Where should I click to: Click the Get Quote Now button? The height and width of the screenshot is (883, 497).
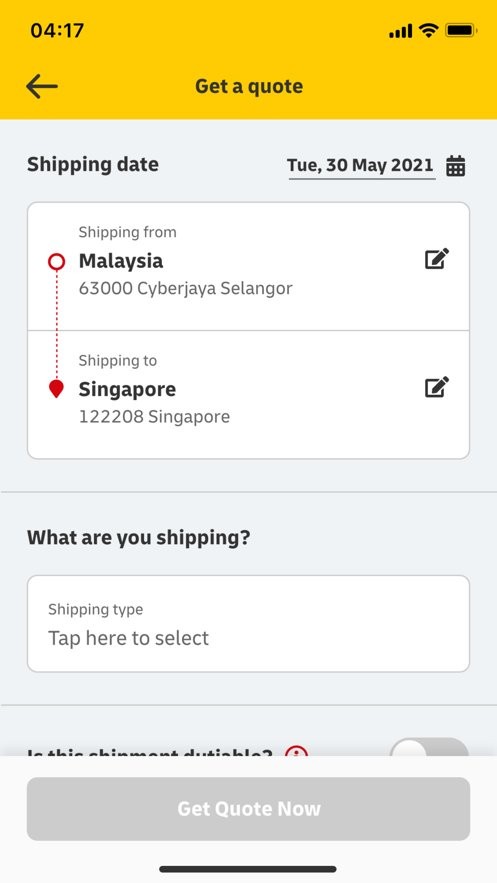coord(248,809)
